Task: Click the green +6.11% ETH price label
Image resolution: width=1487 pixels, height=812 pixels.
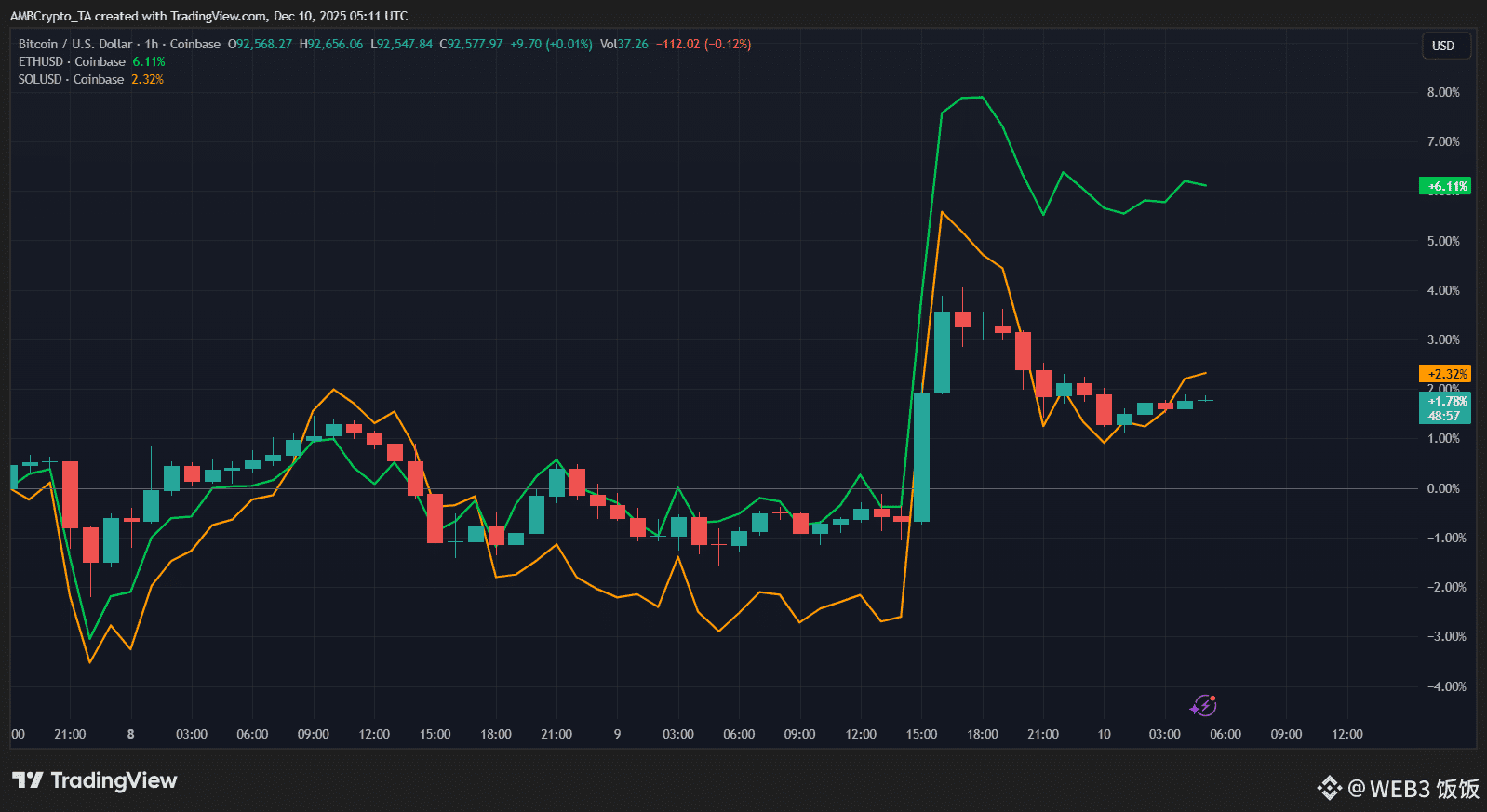Action: tap(1445, 186)
